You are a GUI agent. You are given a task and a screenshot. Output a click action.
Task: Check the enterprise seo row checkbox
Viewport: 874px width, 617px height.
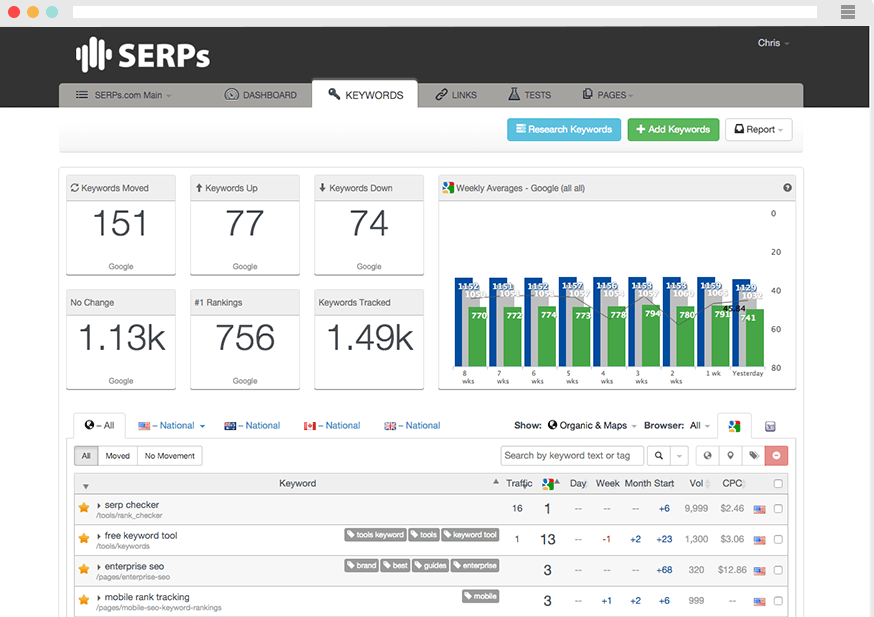pos(778,570)
